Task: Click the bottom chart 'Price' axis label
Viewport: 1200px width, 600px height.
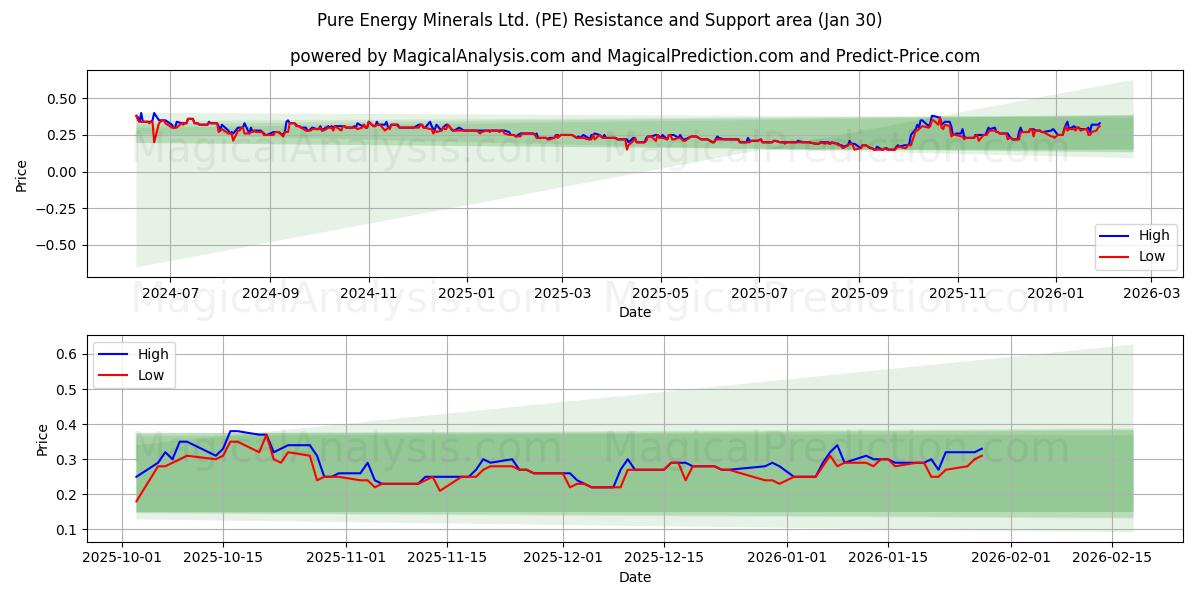Action: point(42,439)
